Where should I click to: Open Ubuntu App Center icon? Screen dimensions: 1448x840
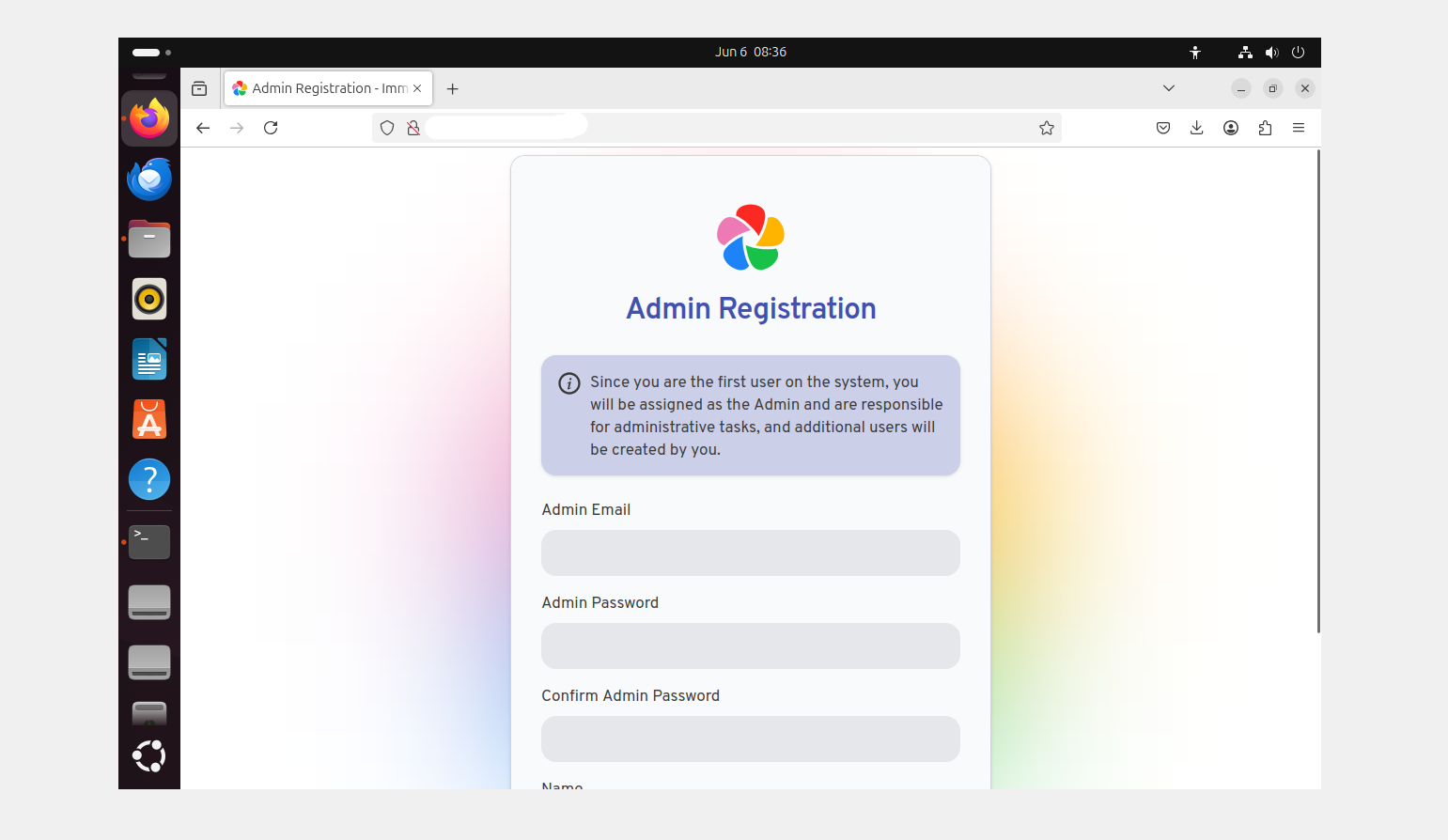(149, 419)
